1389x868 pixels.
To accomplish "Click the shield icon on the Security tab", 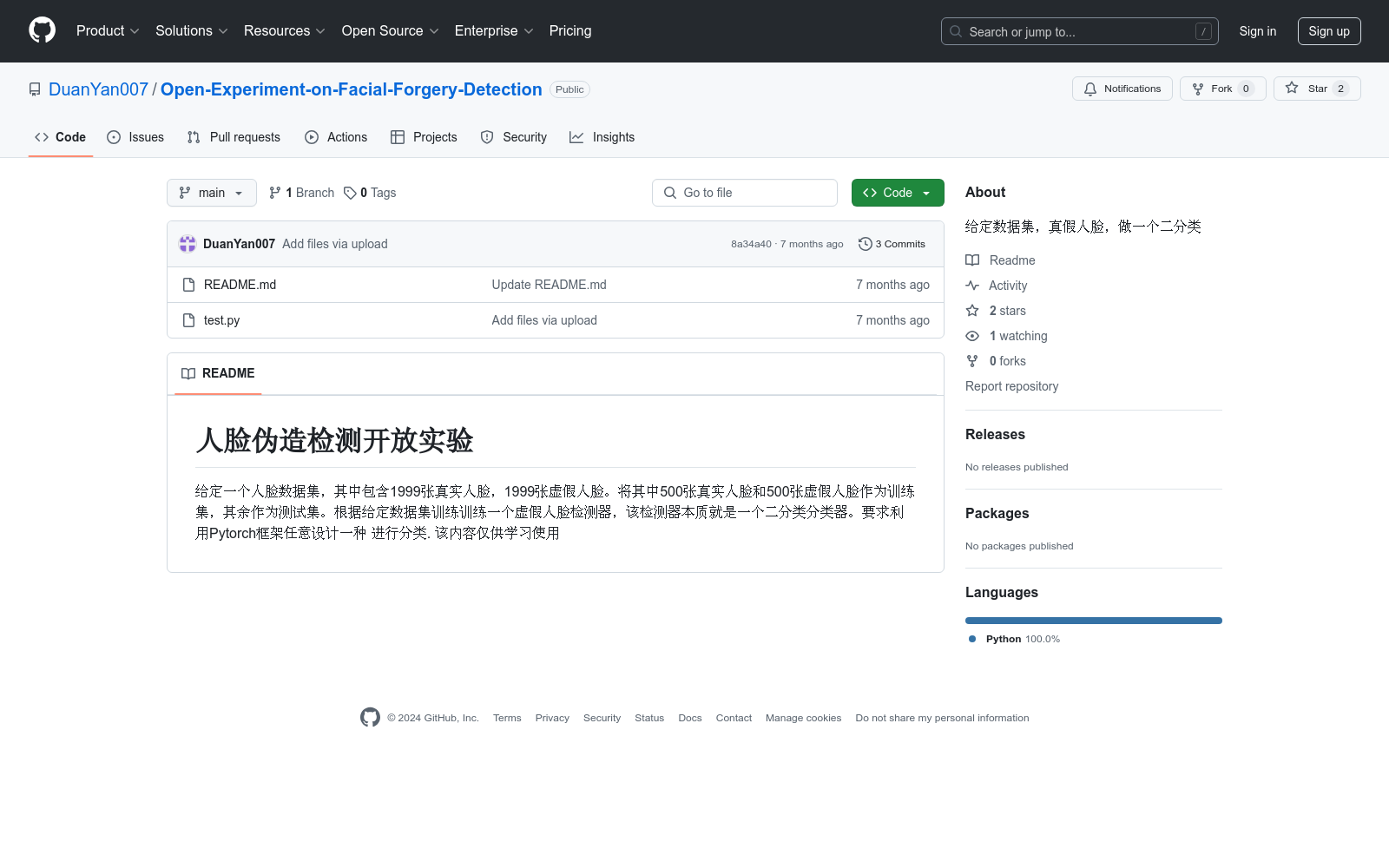I will pyautogui.click(x=487, y=137).
